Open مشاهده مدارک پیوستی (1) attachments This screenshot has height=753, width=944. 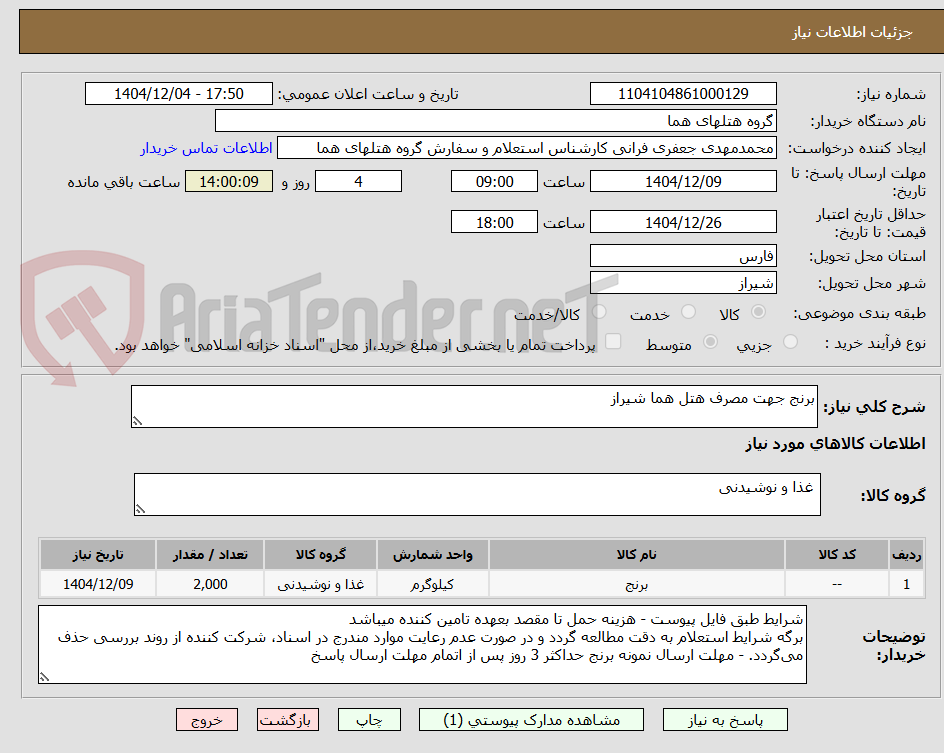(x=531, y=720)
